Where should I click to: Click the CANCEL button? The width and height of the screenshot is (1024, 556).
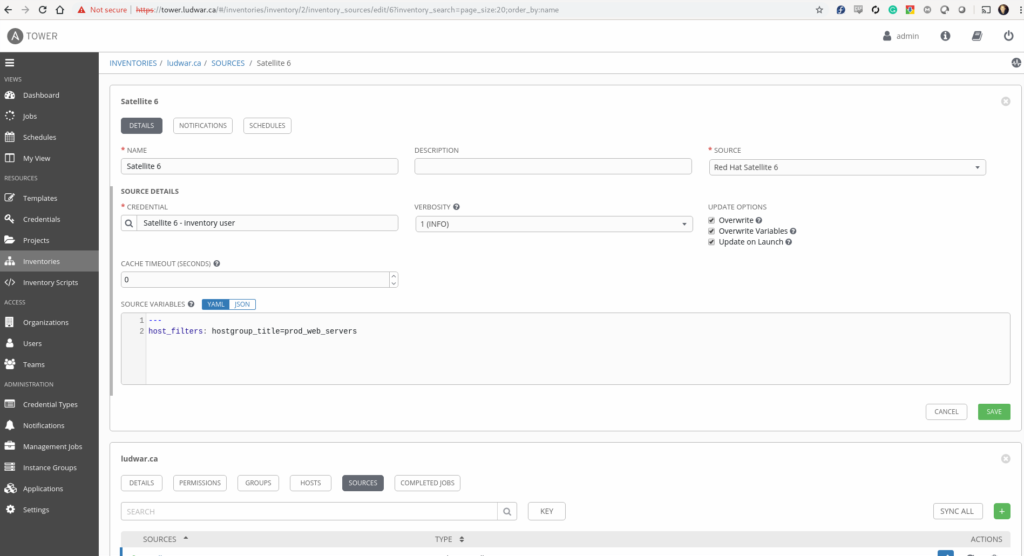coord(946,412)
